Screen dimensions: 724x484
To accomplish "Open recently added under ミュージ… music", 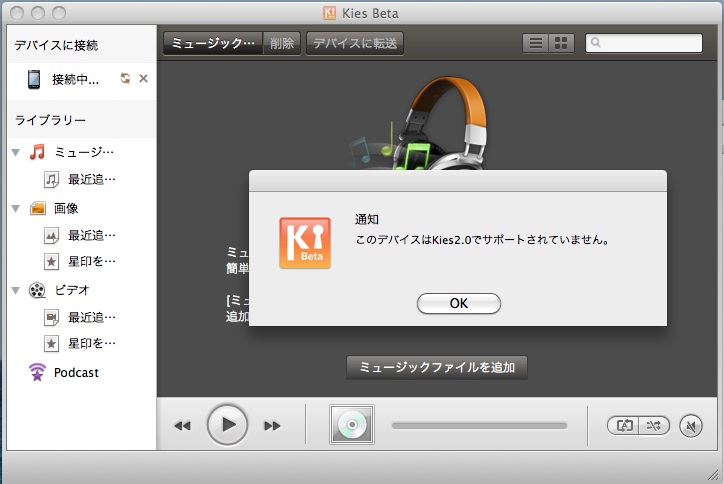I will [91, 179].
